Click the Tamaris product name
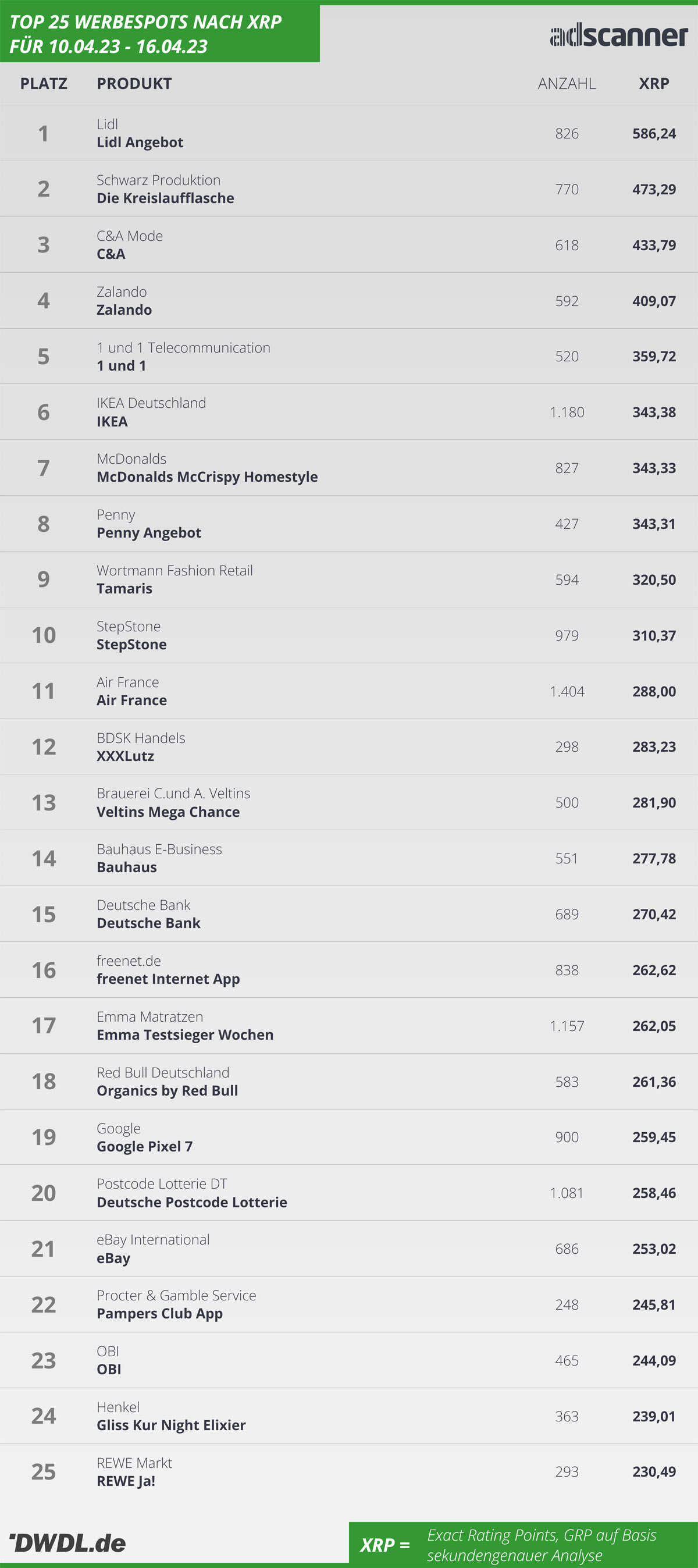This screenshot has height=1568, width=698. [x=124, y=589]
